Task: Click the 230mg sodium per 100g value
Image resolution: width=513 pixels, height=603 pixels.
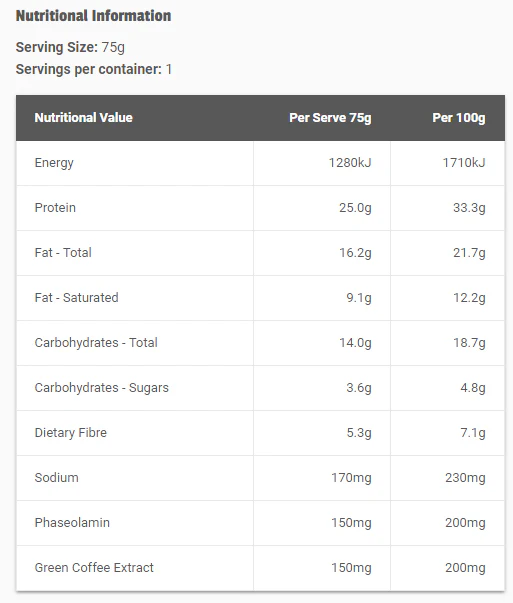Action: coord(465,478)
